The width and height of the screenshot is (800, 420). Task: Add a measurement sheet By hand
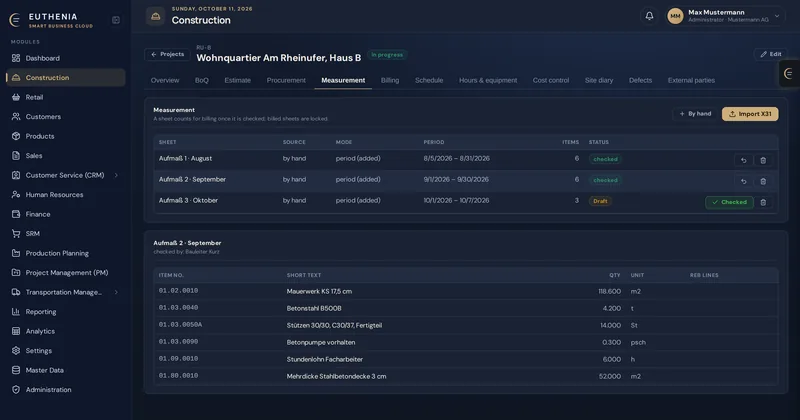tap(695, 114)
